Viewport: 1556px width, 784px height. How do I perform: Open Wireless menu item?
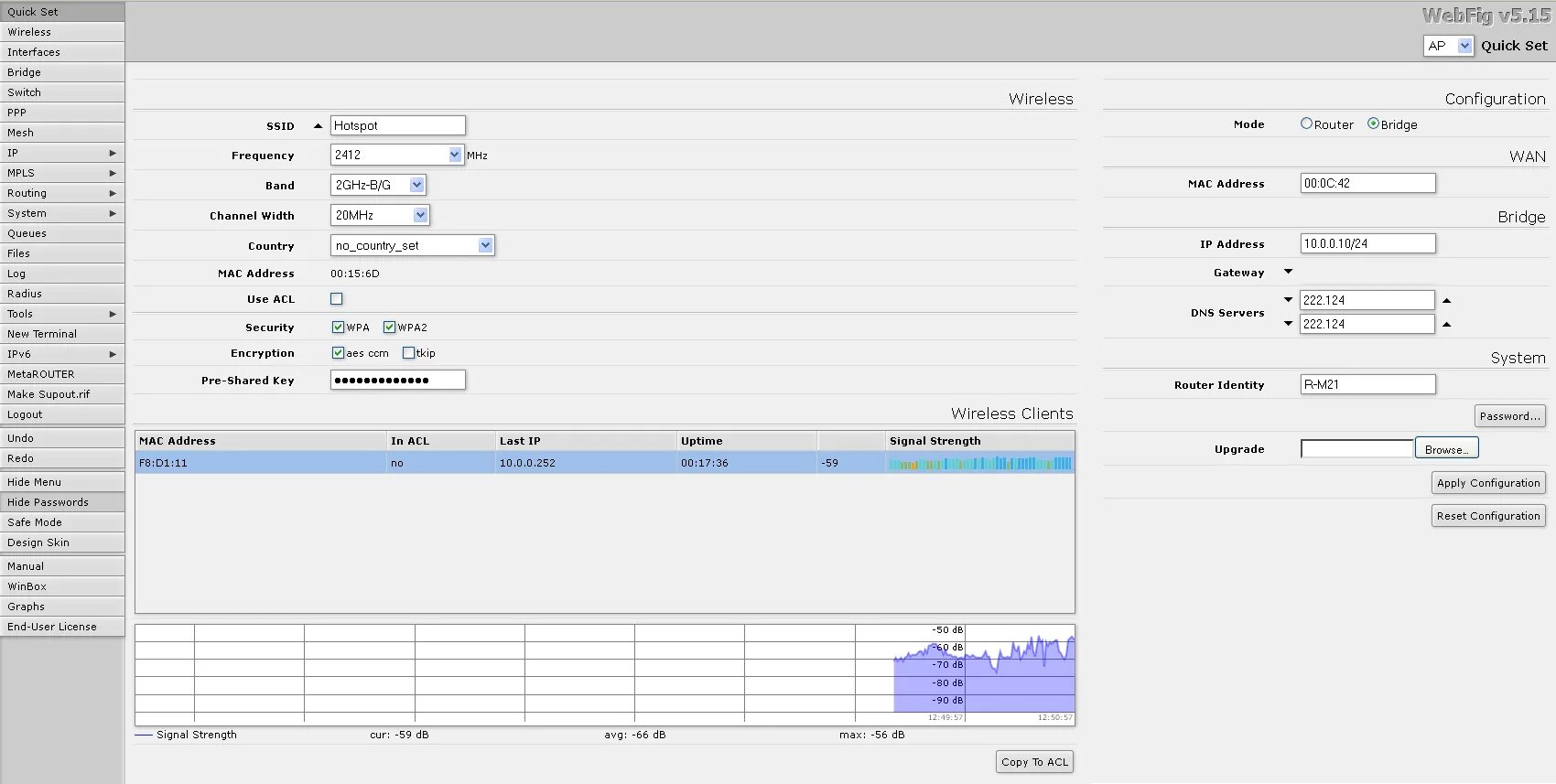(62, 32)
